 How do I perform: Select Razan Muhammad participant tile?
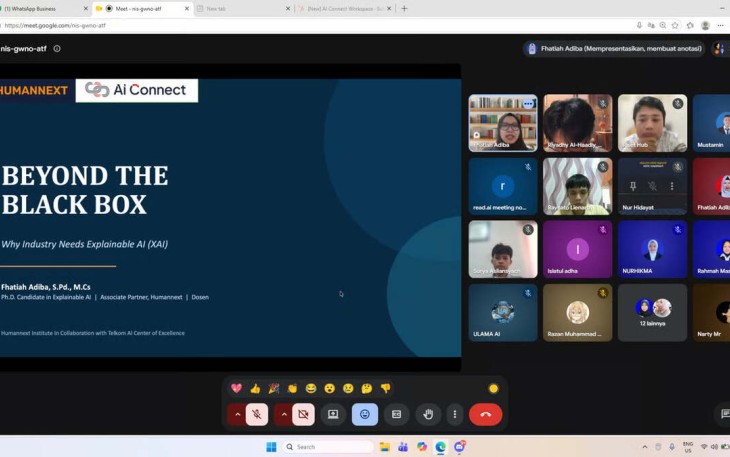[577, 313]
